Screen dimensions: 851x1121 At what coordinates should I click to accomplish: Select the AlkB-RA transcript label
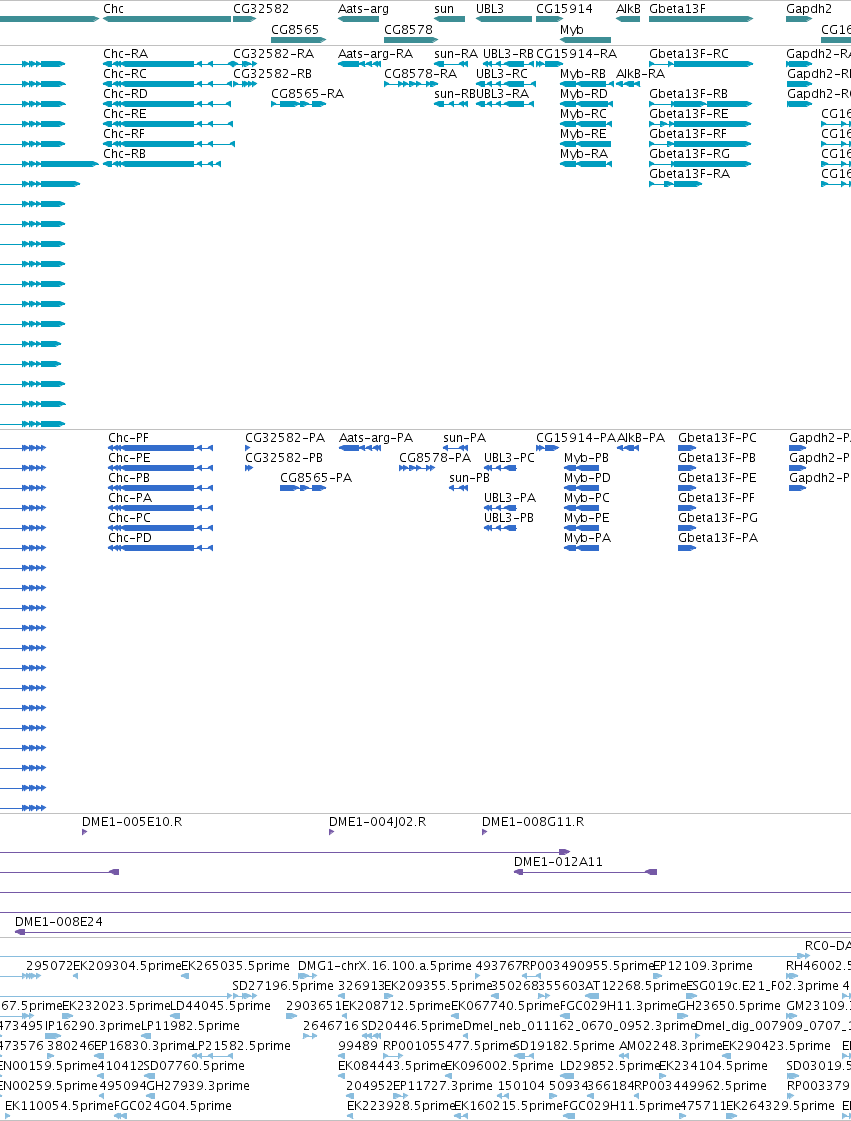pyautogui.click(x=641, y=74)
